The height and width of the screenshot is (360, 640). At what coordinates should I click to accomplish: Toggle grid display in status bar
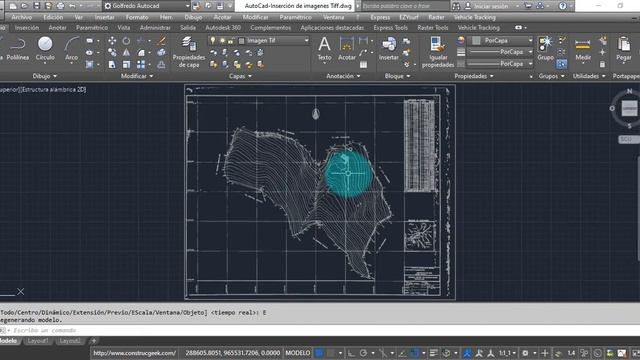tap(320, 353)
